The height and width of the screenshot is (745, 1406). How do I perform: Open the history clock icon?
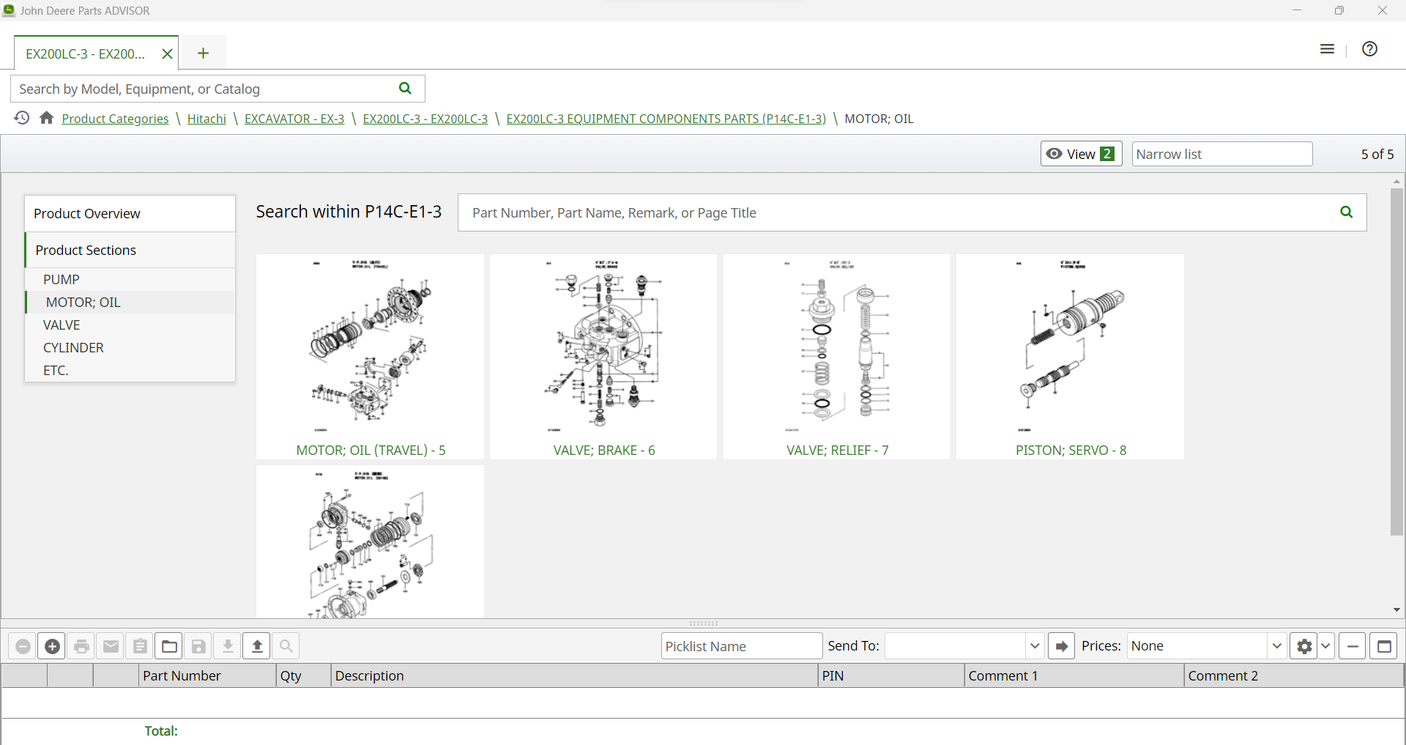[x=21, y=118]
